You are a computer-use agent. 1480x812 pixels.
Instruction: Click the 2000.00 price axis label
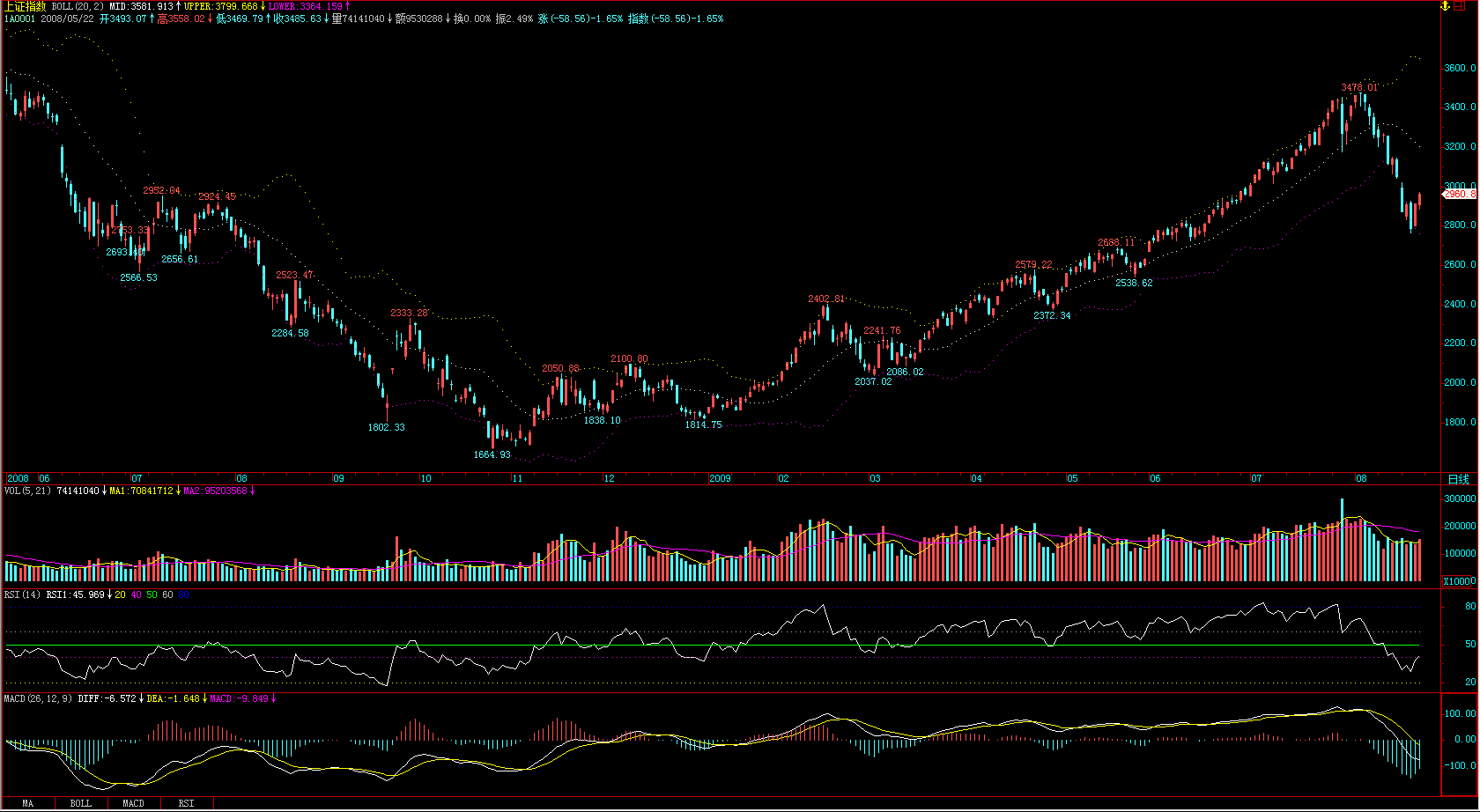(1461, 383)
